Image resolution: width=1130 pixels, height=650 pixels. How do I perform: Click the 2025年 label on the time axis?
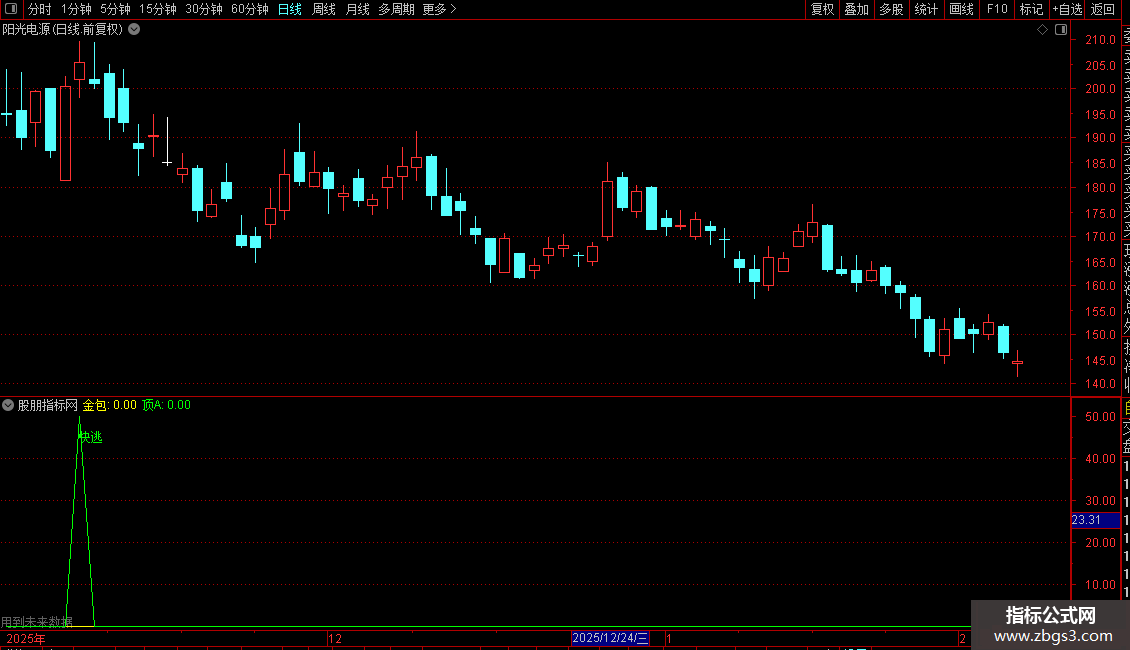point(26,638)
